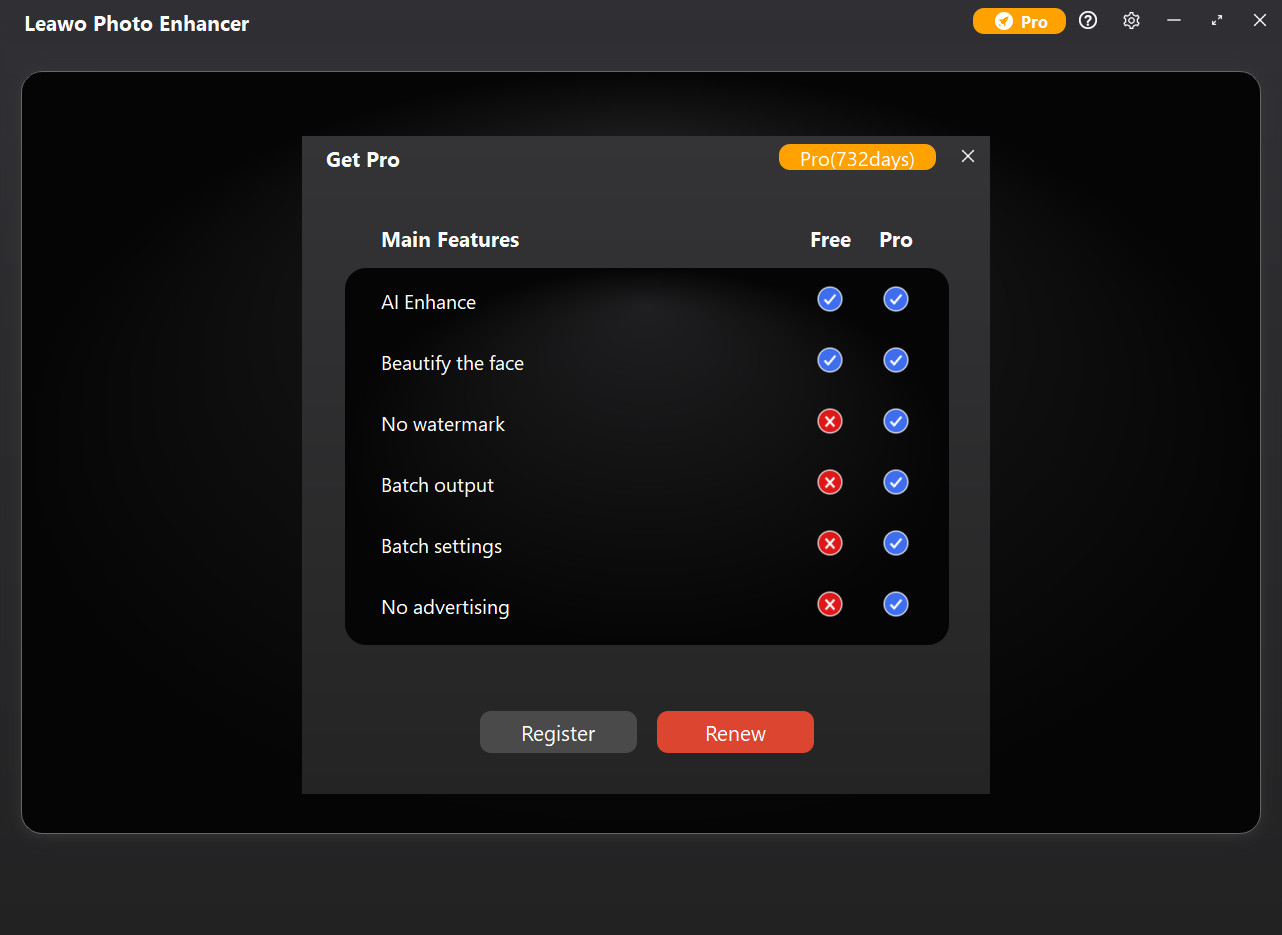The height and width of the screenshot is (935, 1282).
Task: Close the Leawo Photo Enhancer application
Action: point(1260,20)
